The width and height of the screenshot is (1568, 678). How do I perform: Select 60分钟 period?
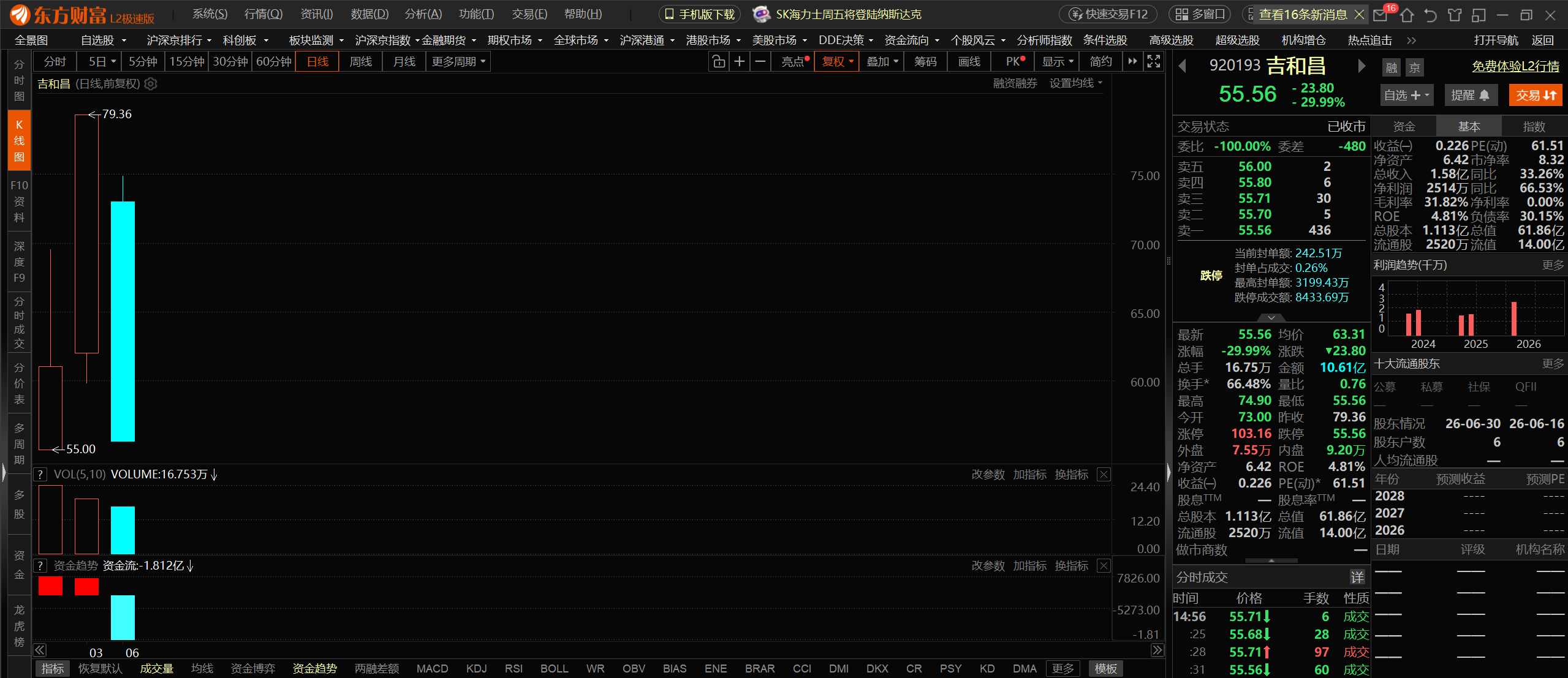click(273, 62)
